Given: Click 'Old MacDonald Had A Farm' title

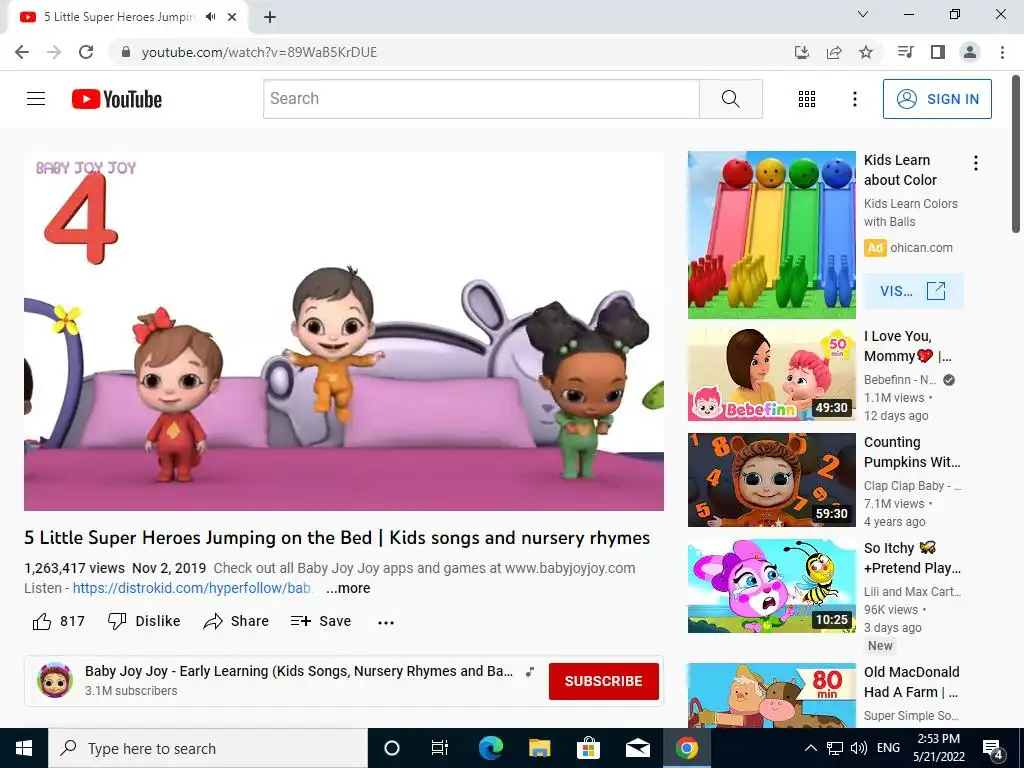Looking at the screenshot, I should (911, 682).
